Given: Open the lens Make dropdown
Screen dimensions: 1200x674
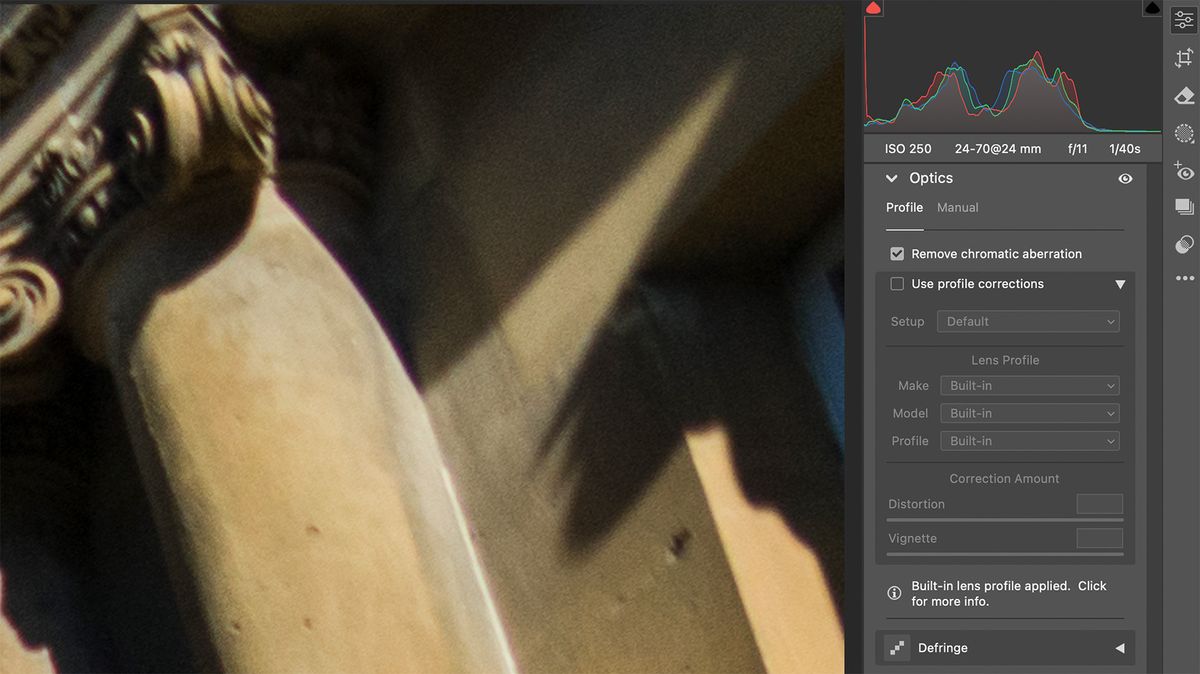Looking at the screenshot, I should [x=1029, y=385].
